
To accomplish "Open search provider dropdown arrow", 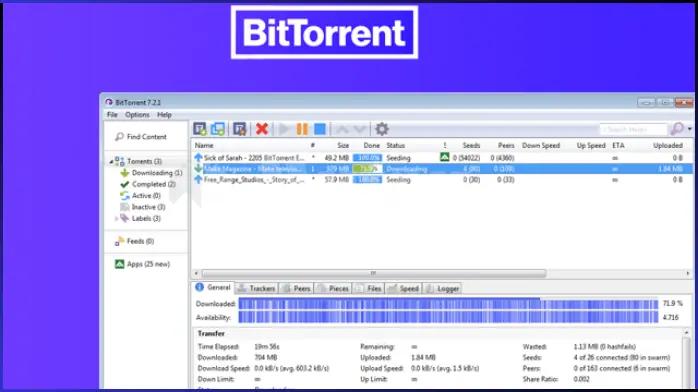I will pyautogui.click(x=689, y=129).
